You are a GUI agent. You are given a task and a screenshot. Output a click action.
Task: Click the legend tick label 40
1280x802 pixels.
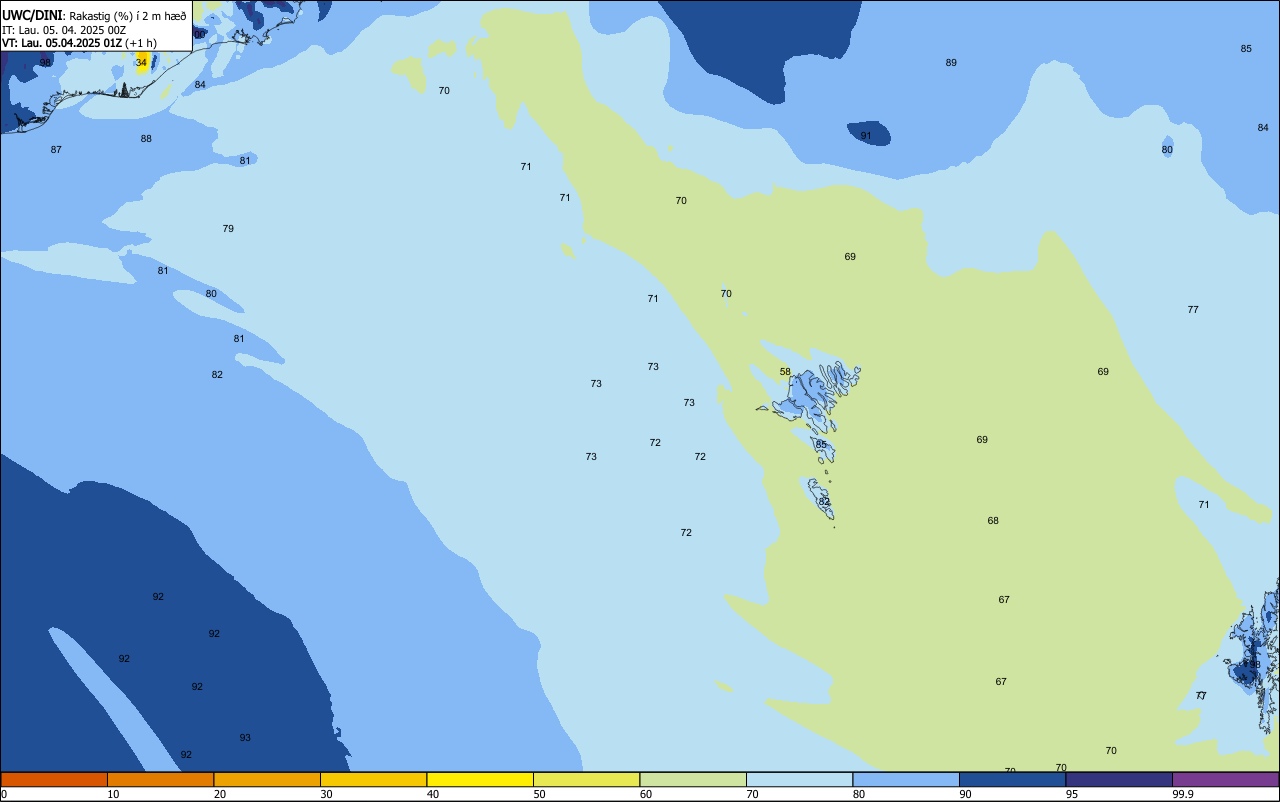(x=433, y=794)
